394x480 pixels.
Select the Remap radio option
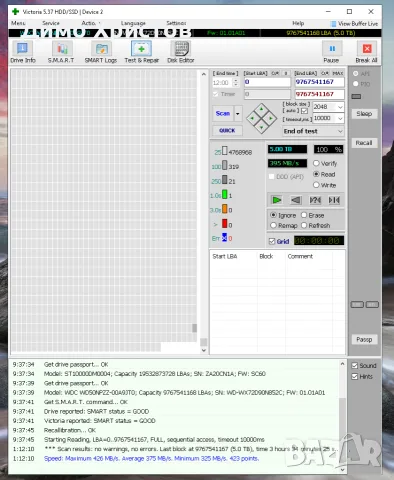point(273,225)
